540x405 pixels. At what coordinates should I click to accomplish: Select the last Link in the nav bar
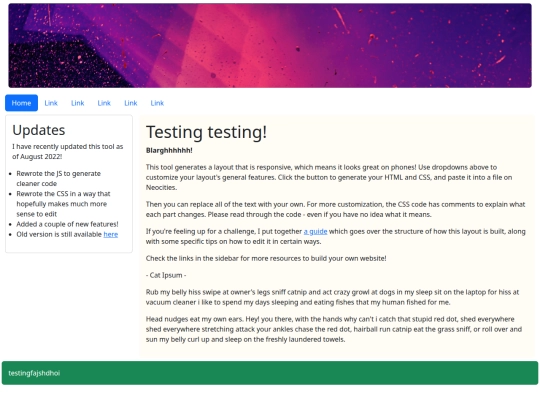157,103
